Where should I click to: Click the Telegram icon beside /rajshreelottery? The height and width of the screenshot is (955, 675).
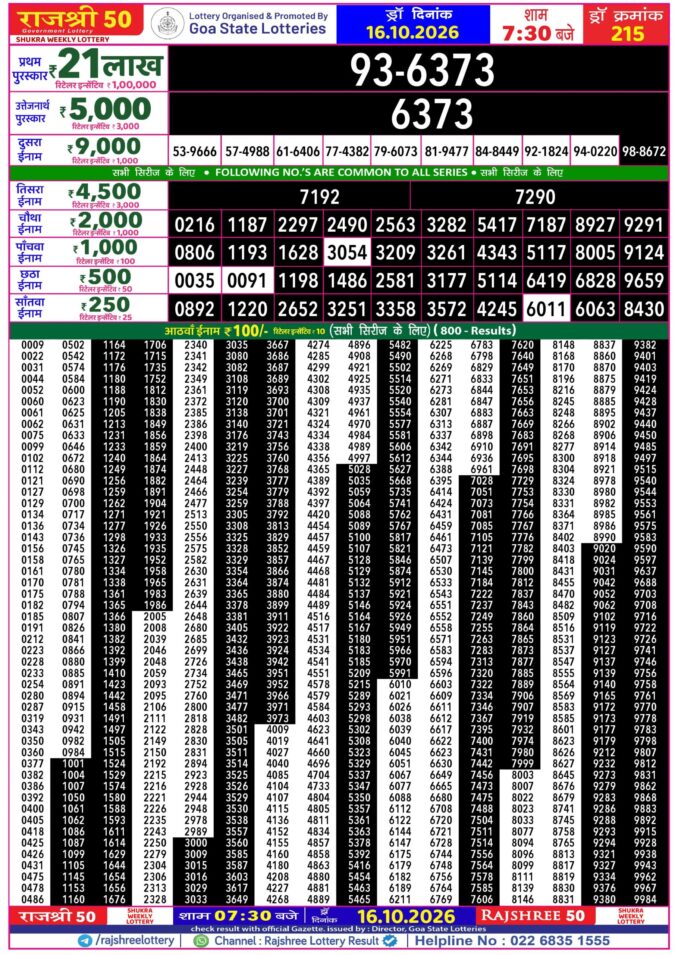(x=85, y=941)
